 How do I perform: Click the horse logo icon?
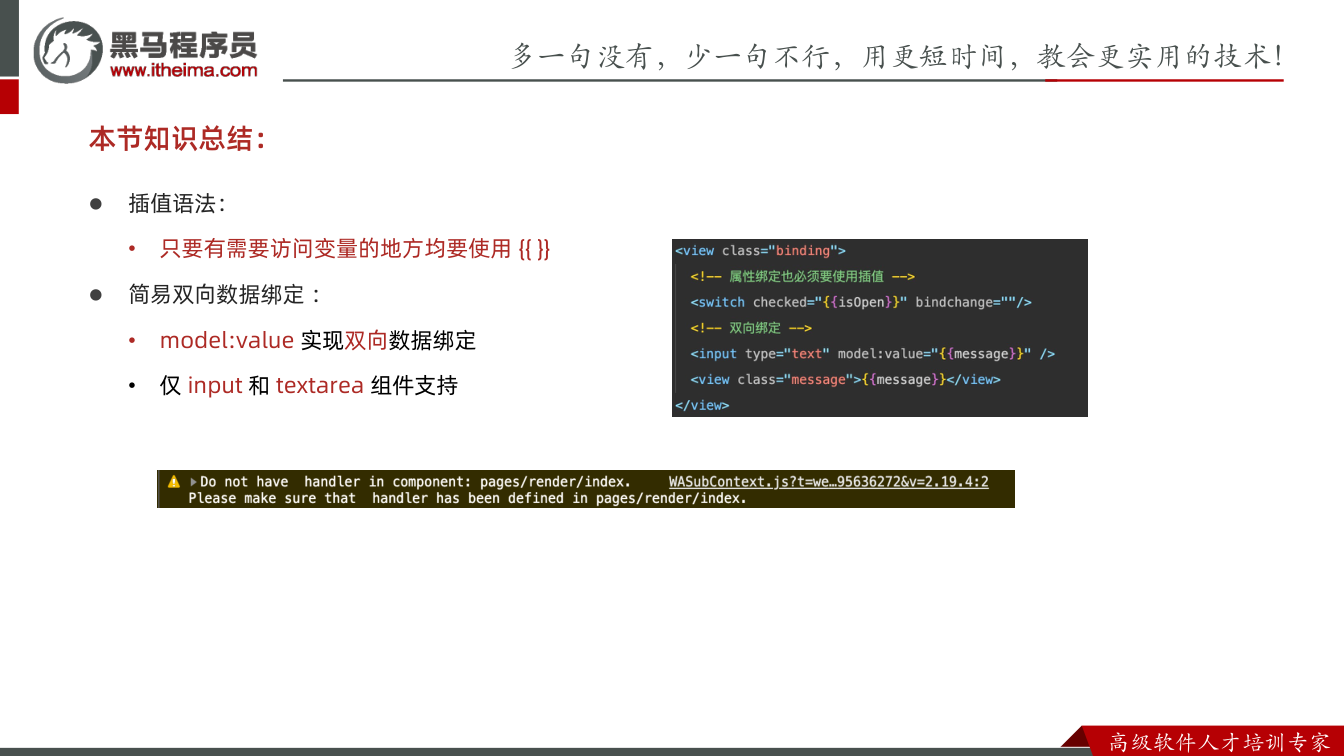67,51
